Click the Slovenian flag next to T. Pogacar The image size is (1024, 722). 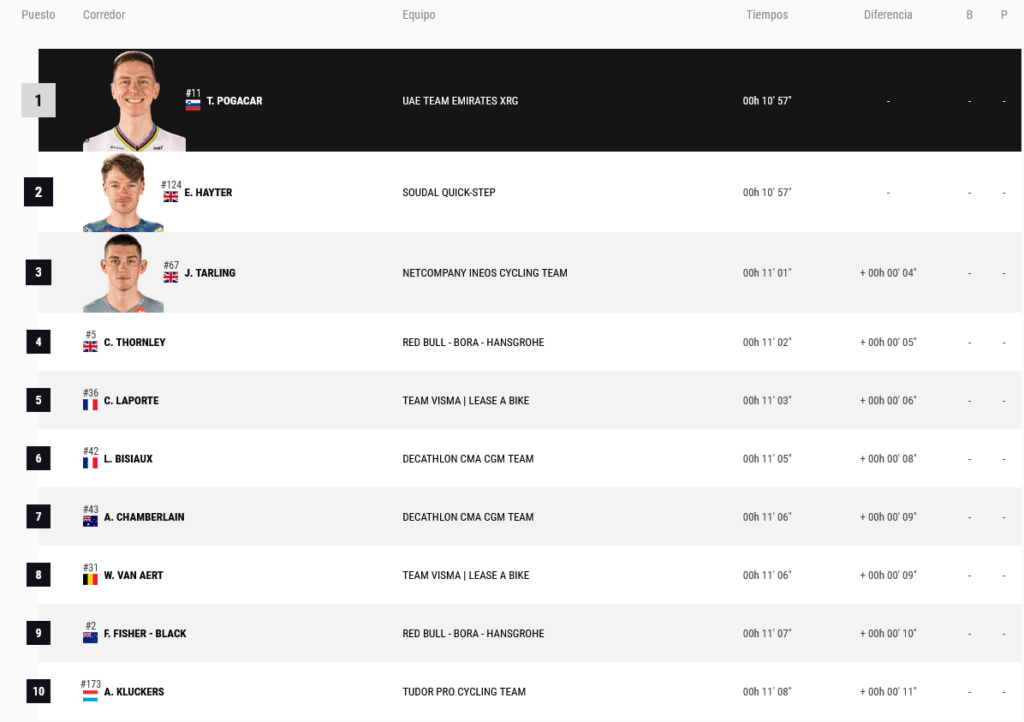(193, 105)
